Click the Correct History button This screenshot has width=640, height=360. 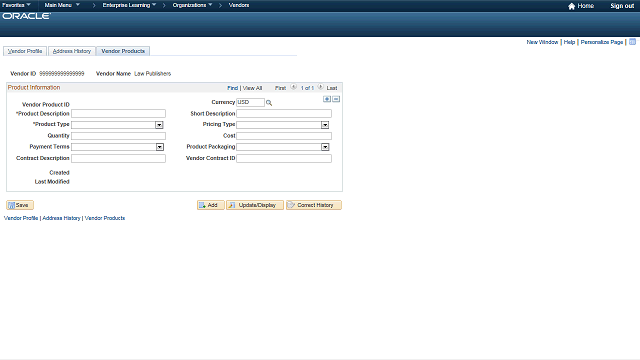313,205
